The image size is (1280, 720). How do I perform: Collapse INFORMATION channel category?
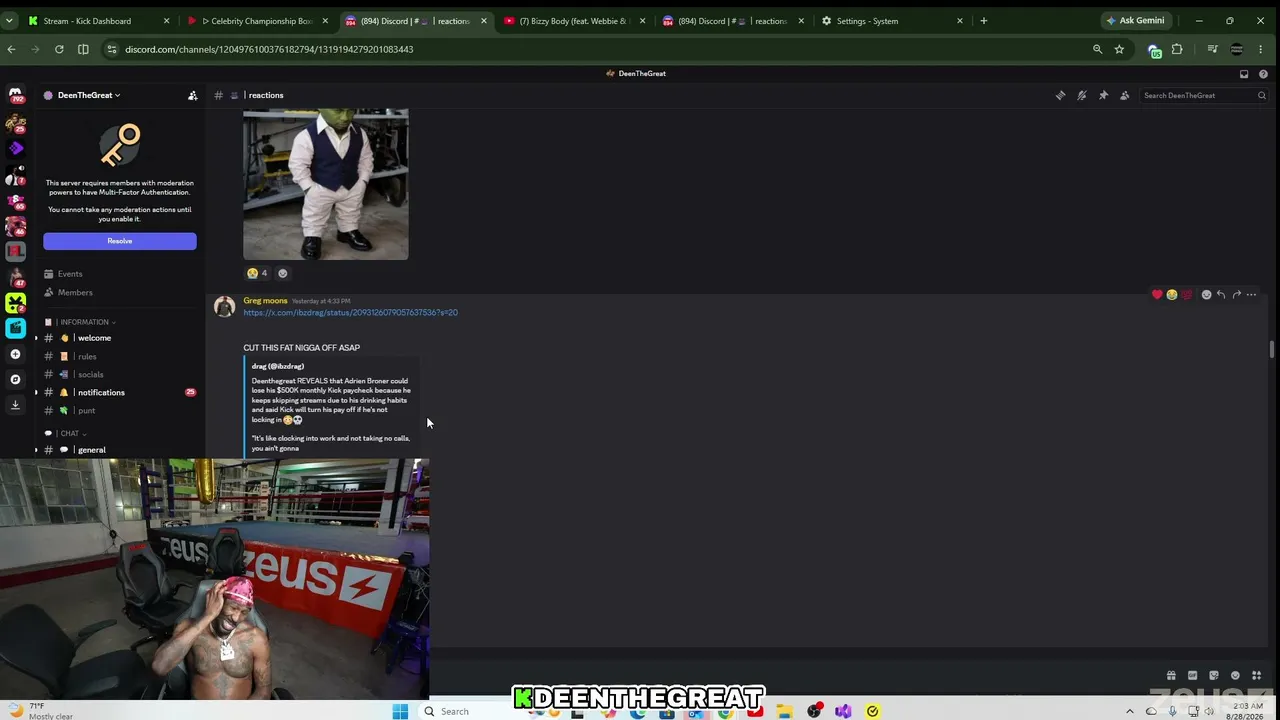pos(85,322)
